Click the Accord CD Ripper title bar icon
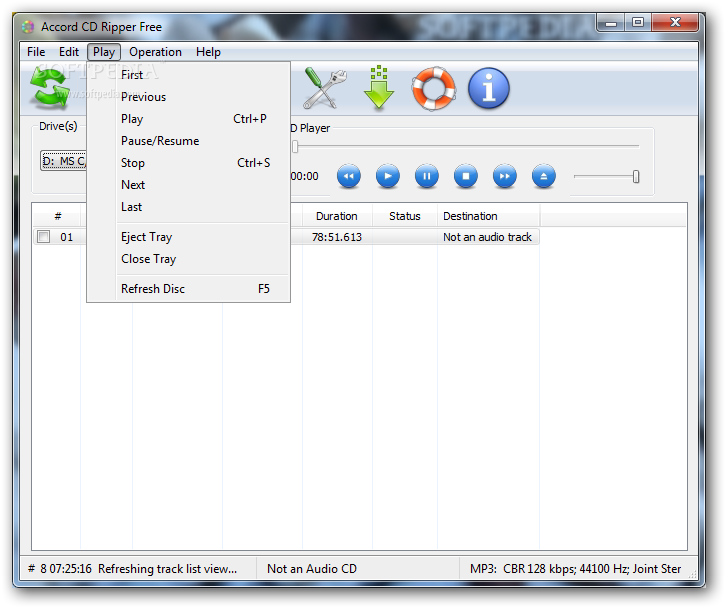 click(28, 27)
